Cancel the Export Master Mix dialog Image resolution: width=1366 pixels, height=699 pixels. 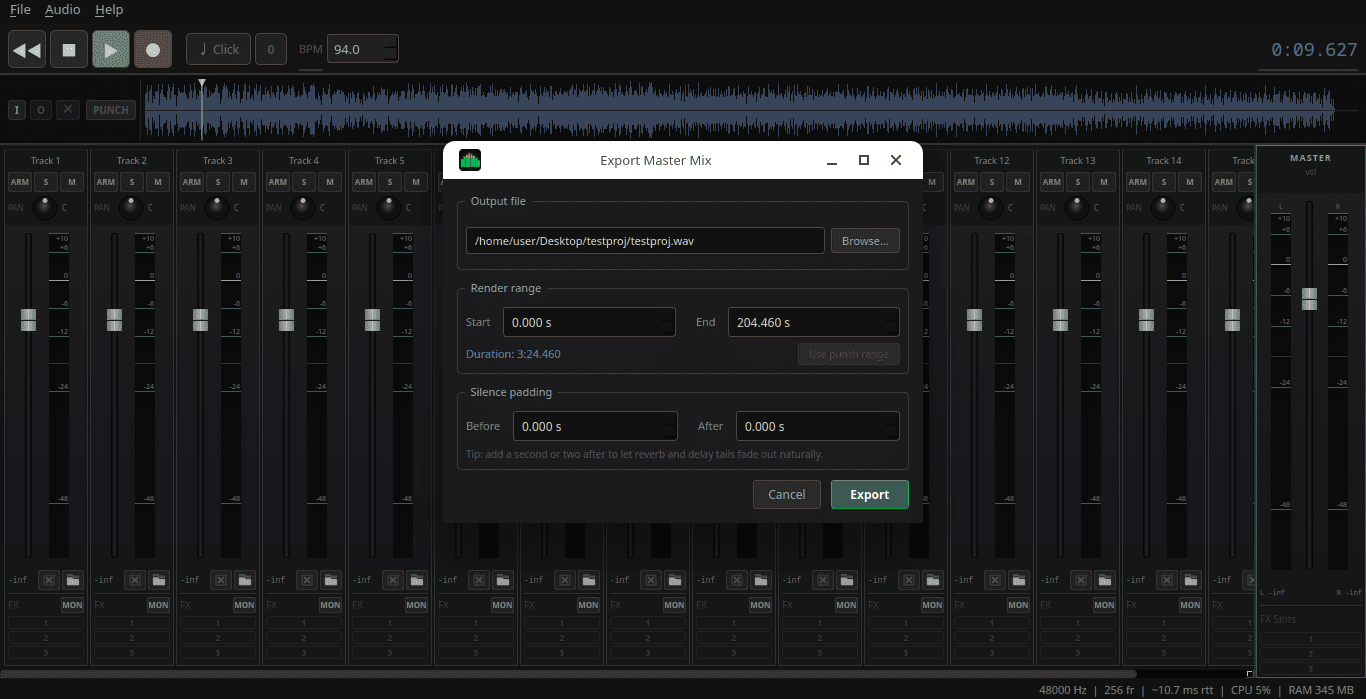787,494
